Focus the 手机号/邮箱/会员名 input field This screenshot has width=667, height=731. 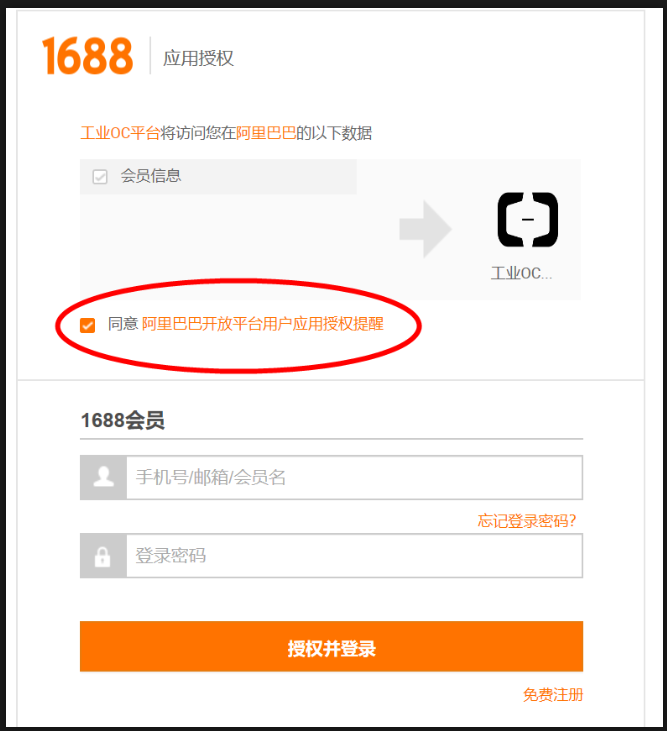pos(354,477)
